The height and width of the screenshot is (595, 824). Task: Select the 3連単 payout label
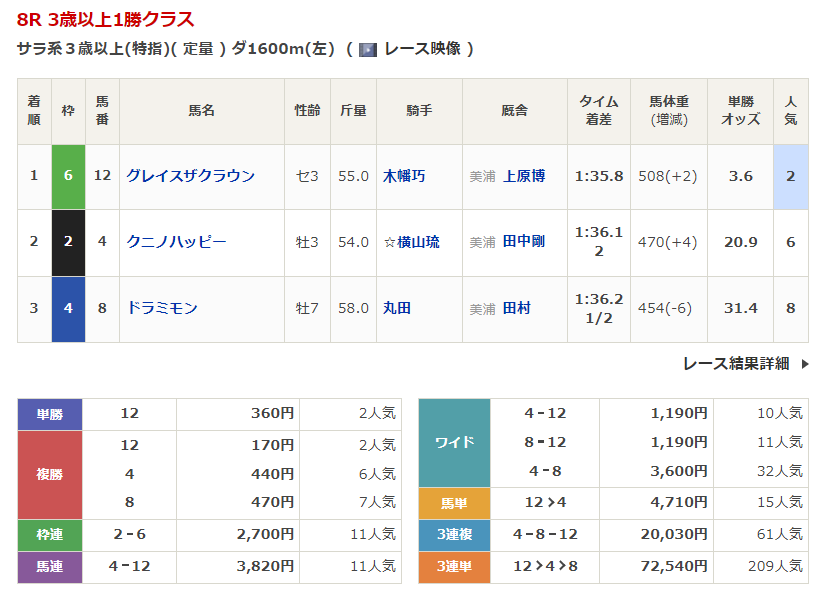point(454,567)
